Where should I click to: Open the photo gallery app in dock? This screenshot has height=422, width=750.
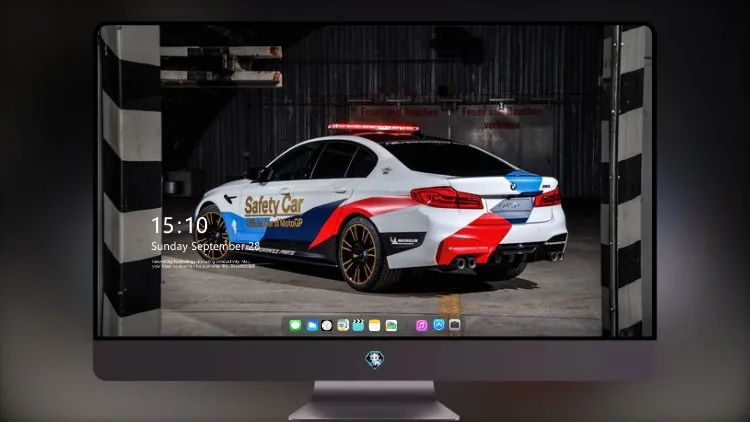pos(391,325)
